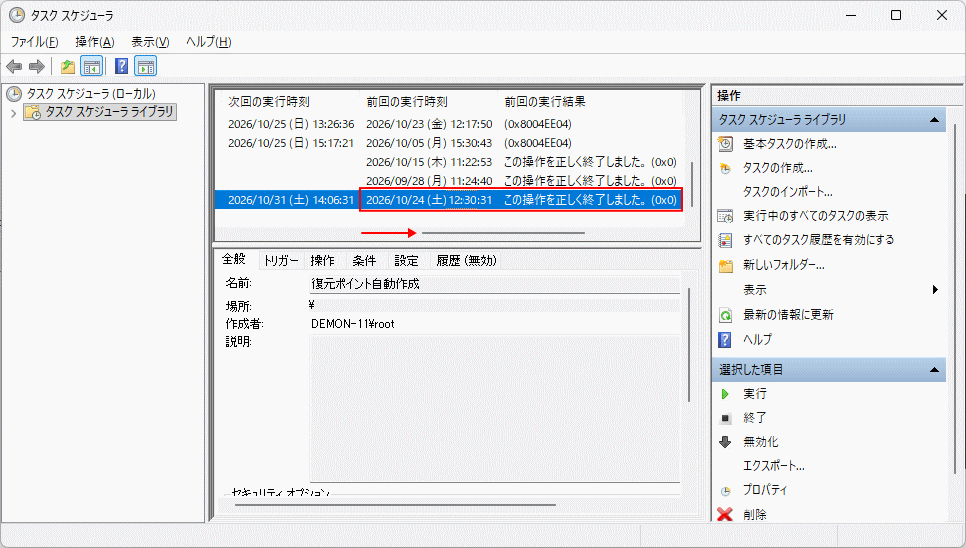
Task: Click the タスク スケジューラ (ローカル) clock icon
Action: coord(14,94)
